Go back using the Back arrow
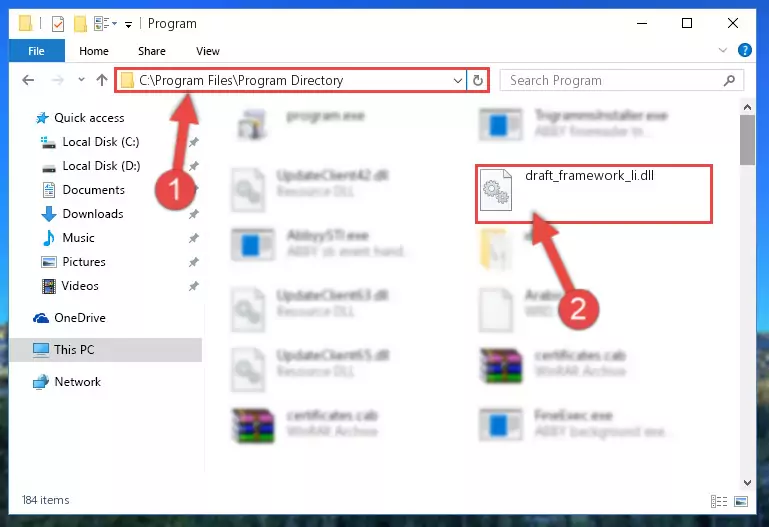 click(x=28, y=80)
